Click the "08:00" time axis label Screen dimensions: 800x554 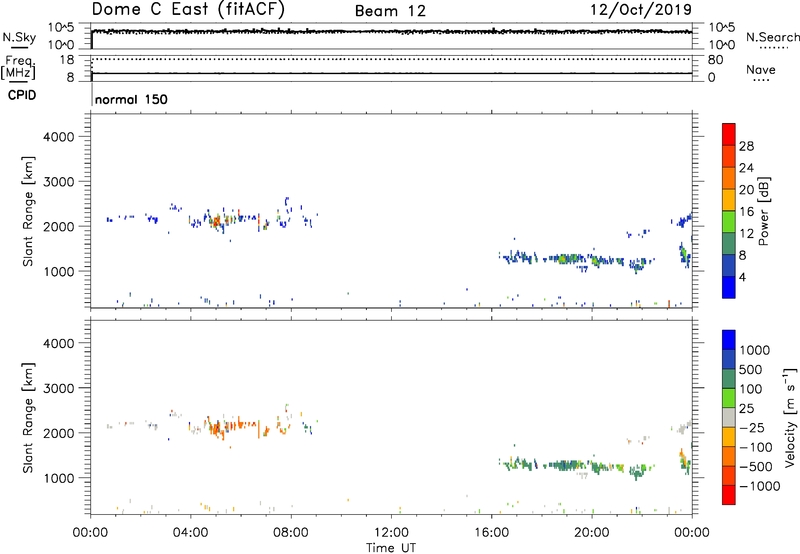click(291, 533)
